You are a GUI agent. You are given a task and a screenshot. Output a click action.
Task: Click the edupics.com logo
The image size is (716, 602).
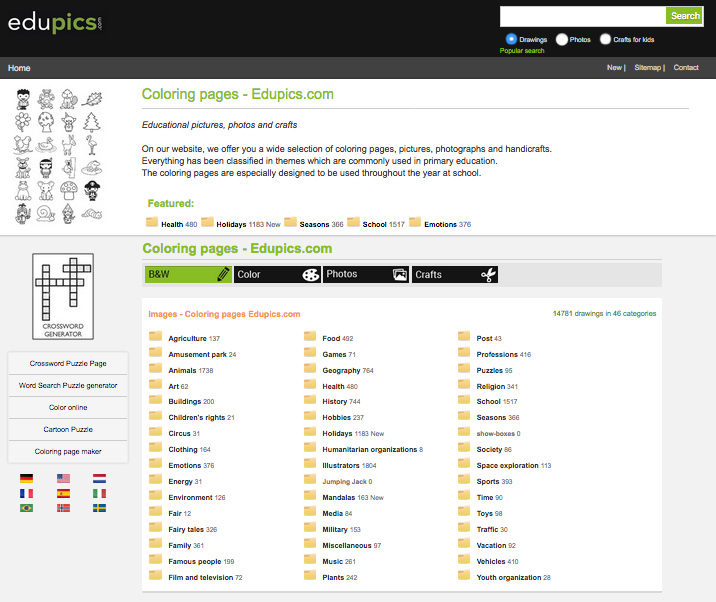(x=55, y=23)
